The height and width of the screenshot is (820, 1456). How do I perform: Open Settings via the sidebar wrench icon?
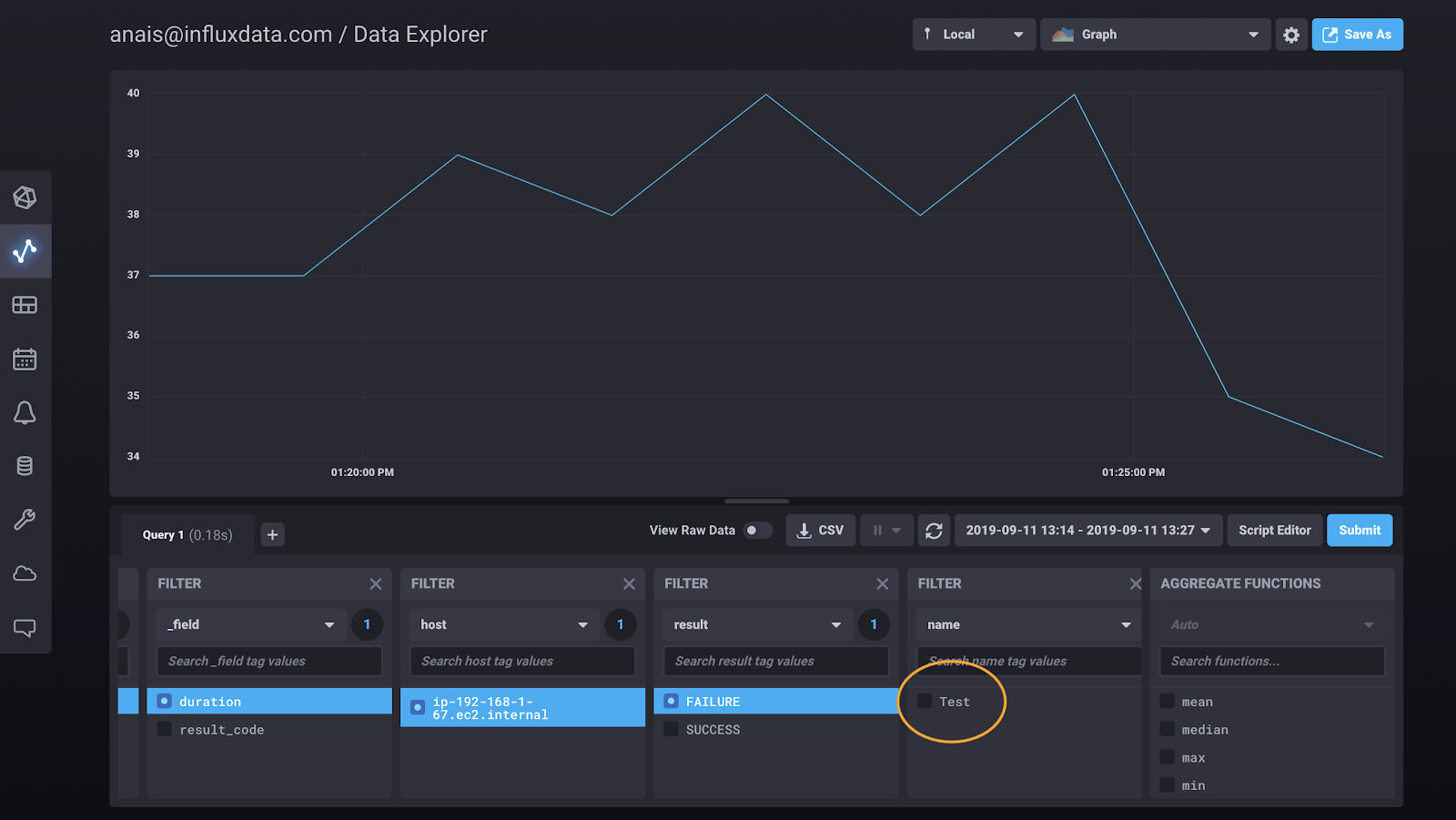[x=25, y=520]
